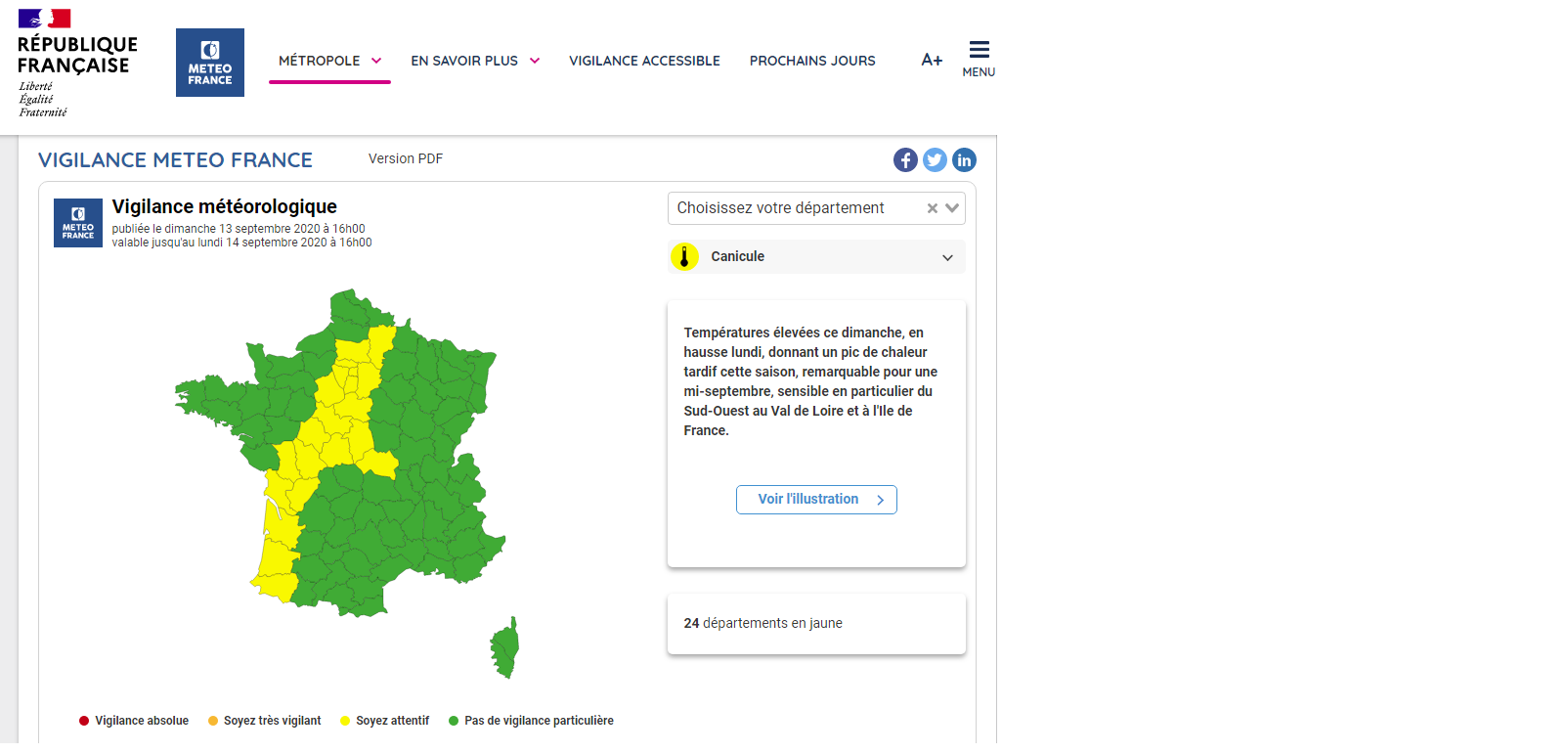Select the red Vigilance absolue legend dot
The image size is (1568, 753).
(x=84, y=721)
